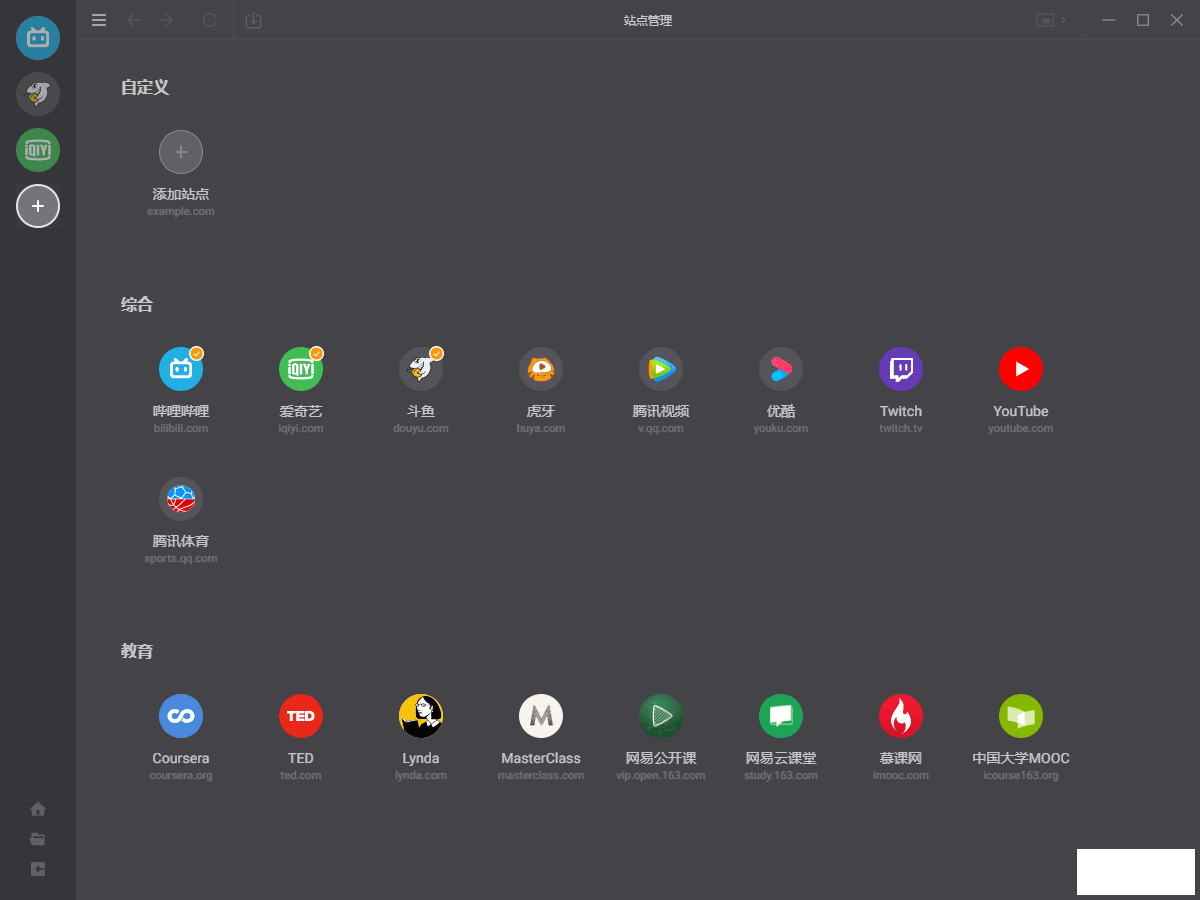The width and height of the screenshot is (1200, 900).
Task: Select the TED site icon
Action: (301, 716)
